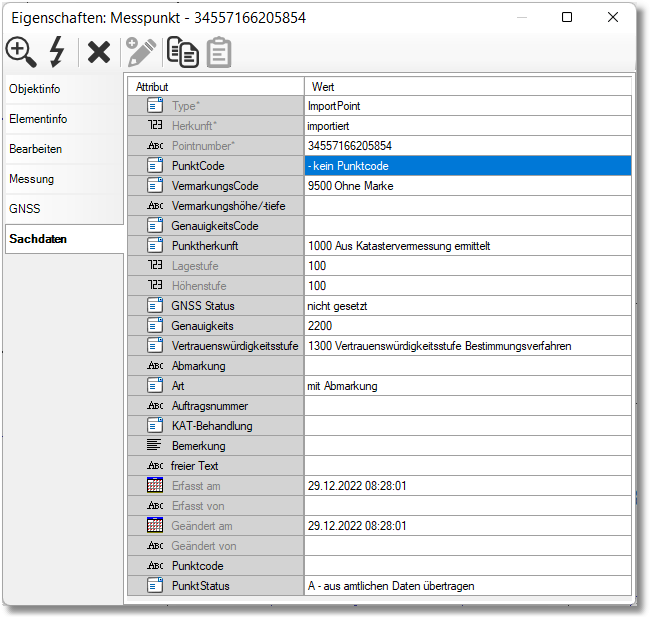The height and width of the screenshot is (620, 651).
Task: Go to the Messung tab
Action: tap(64, 179)
